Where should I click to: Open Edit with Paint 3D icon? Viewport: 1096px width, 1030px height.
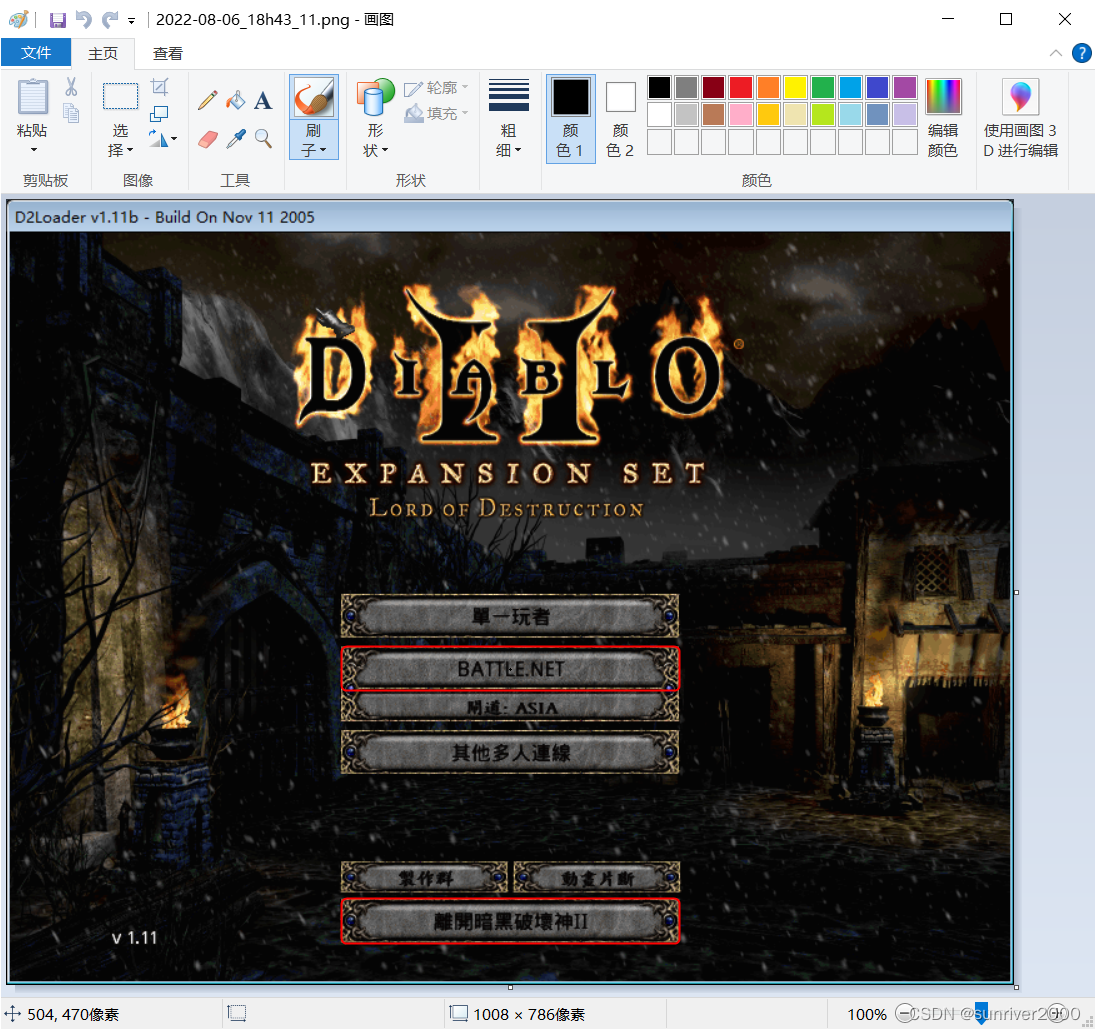(x=1020, y=96)
